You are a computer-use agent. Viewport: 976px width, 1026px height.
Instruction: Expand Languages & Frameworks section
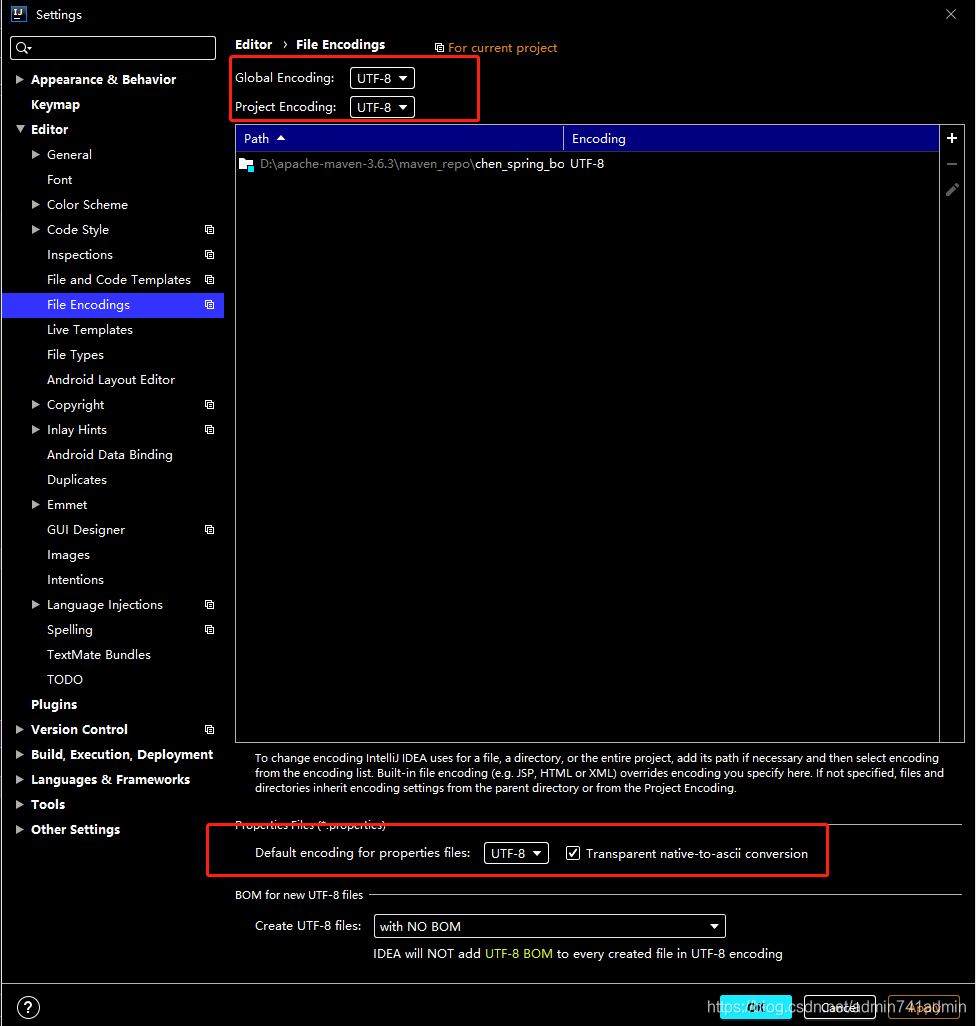click(x=20, y=779)
